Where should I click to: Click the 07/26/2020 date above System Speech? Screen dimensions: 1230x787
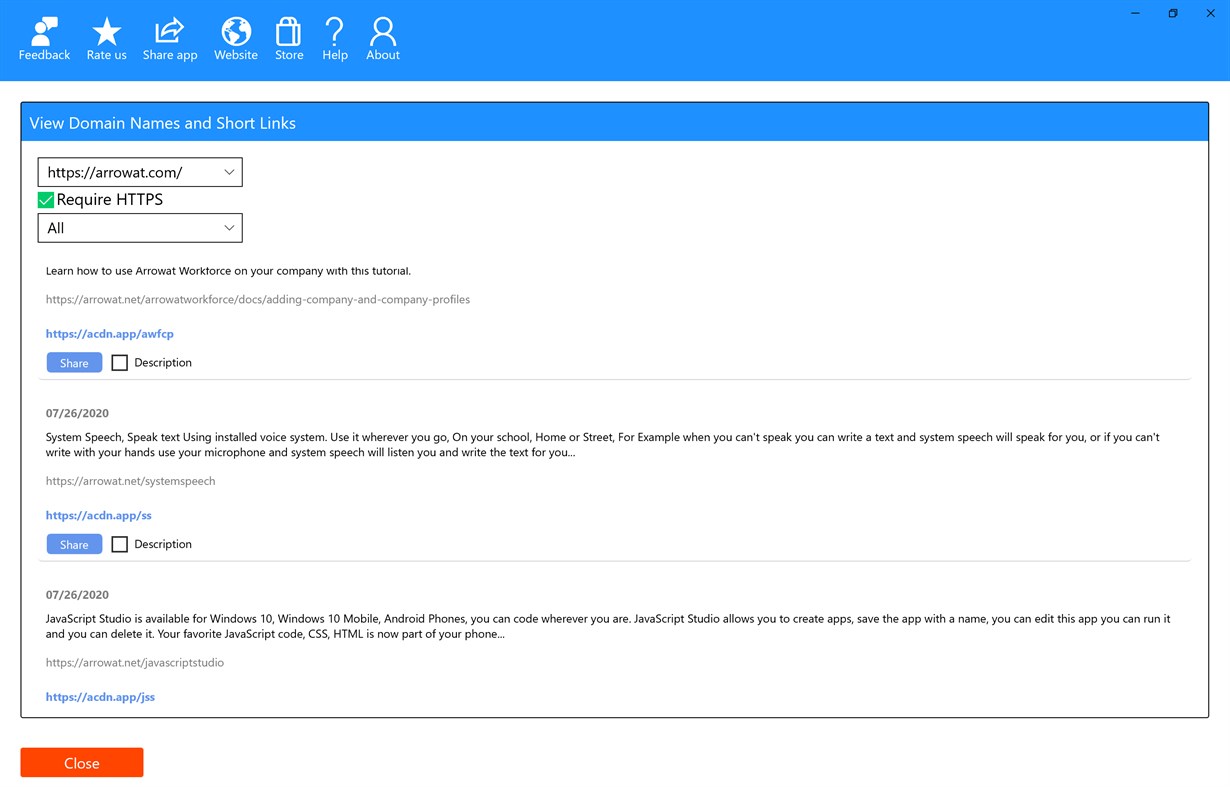(77, 413)
